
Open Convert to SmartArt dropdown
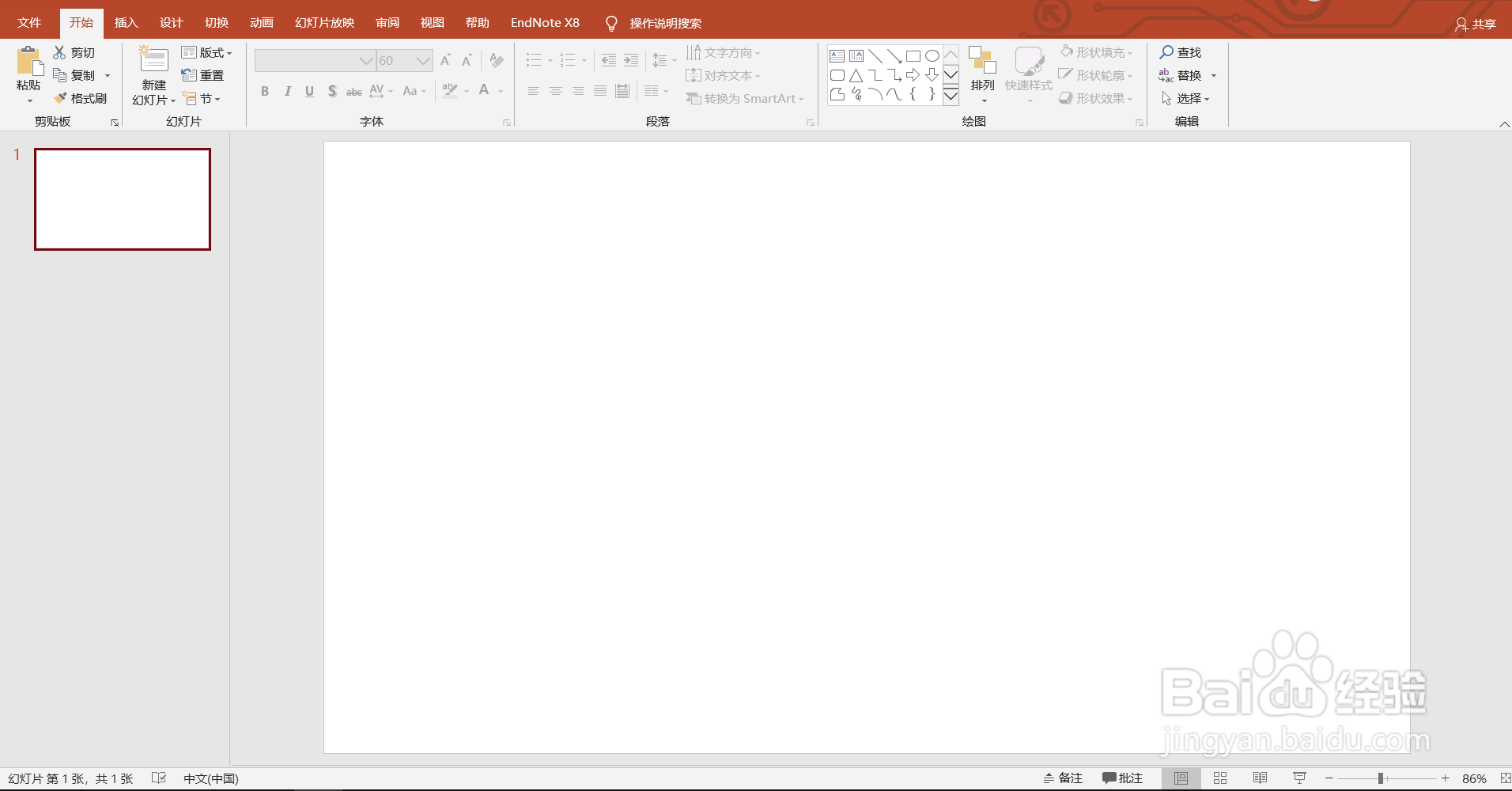[x=744, y=98]
